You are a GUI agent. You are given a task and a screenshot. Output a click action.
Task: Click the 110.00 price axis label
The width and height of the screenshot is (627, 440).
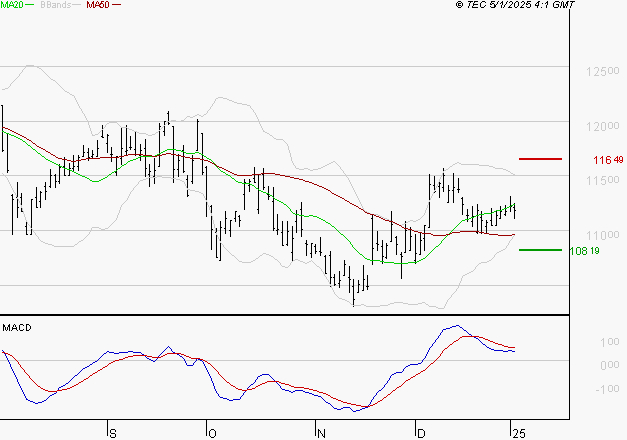[x=603, y=235]
